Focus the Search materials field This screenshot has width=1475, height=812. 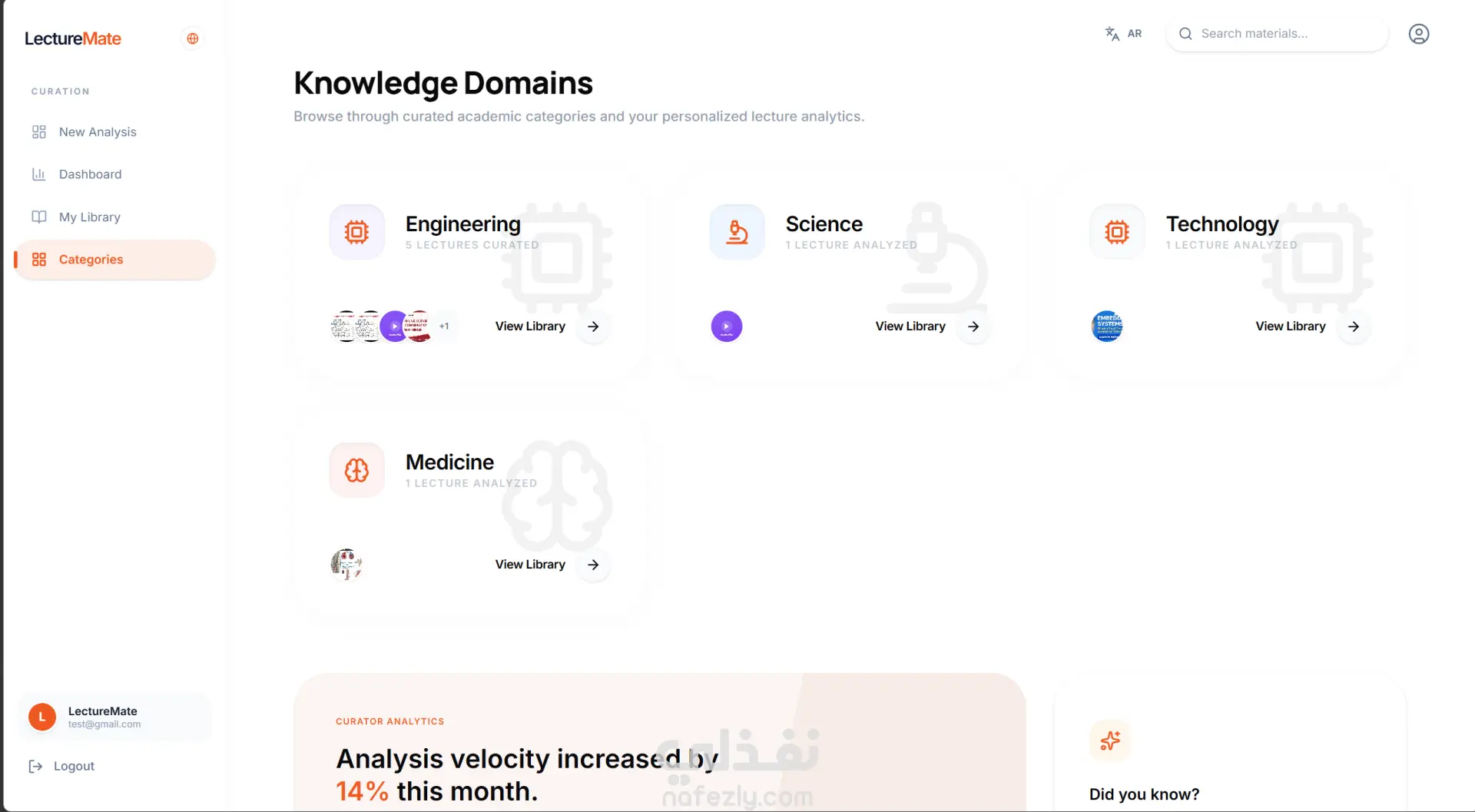click(1277, 34)
